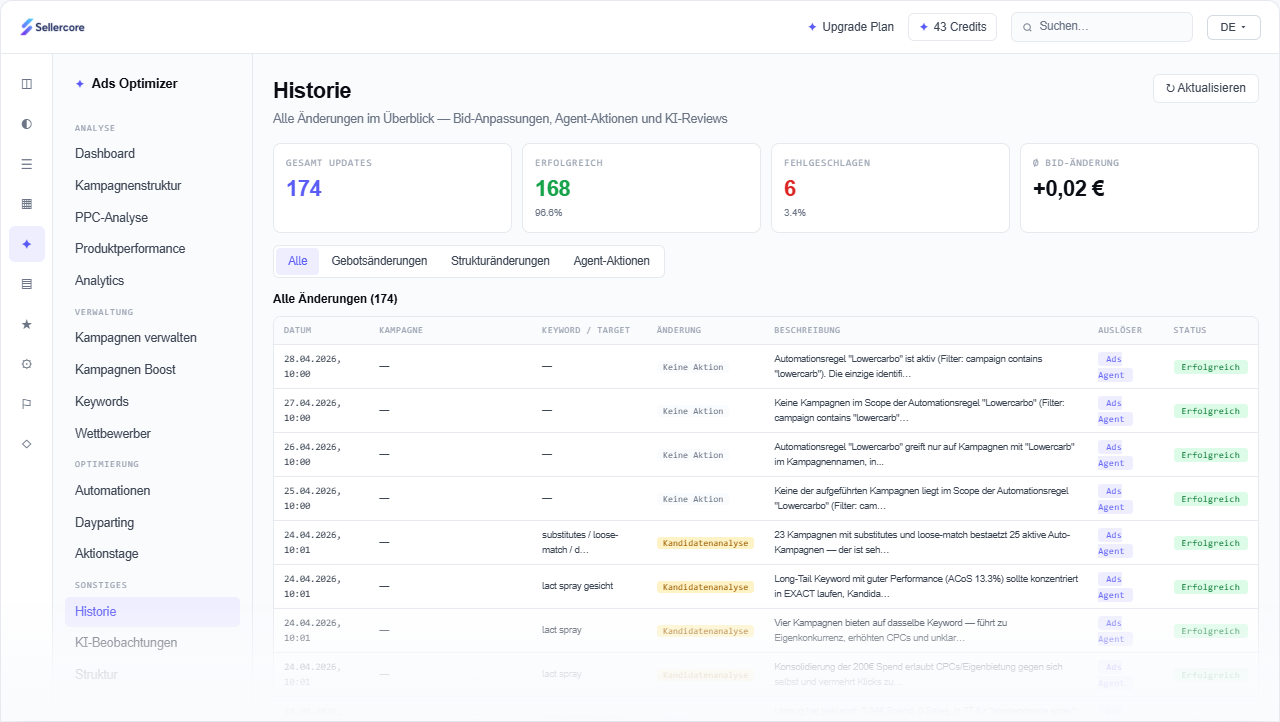Click description starting '23 Kampagnen mit substitutes'
The width and height of the screenshot is (1280, 722).
923,542
